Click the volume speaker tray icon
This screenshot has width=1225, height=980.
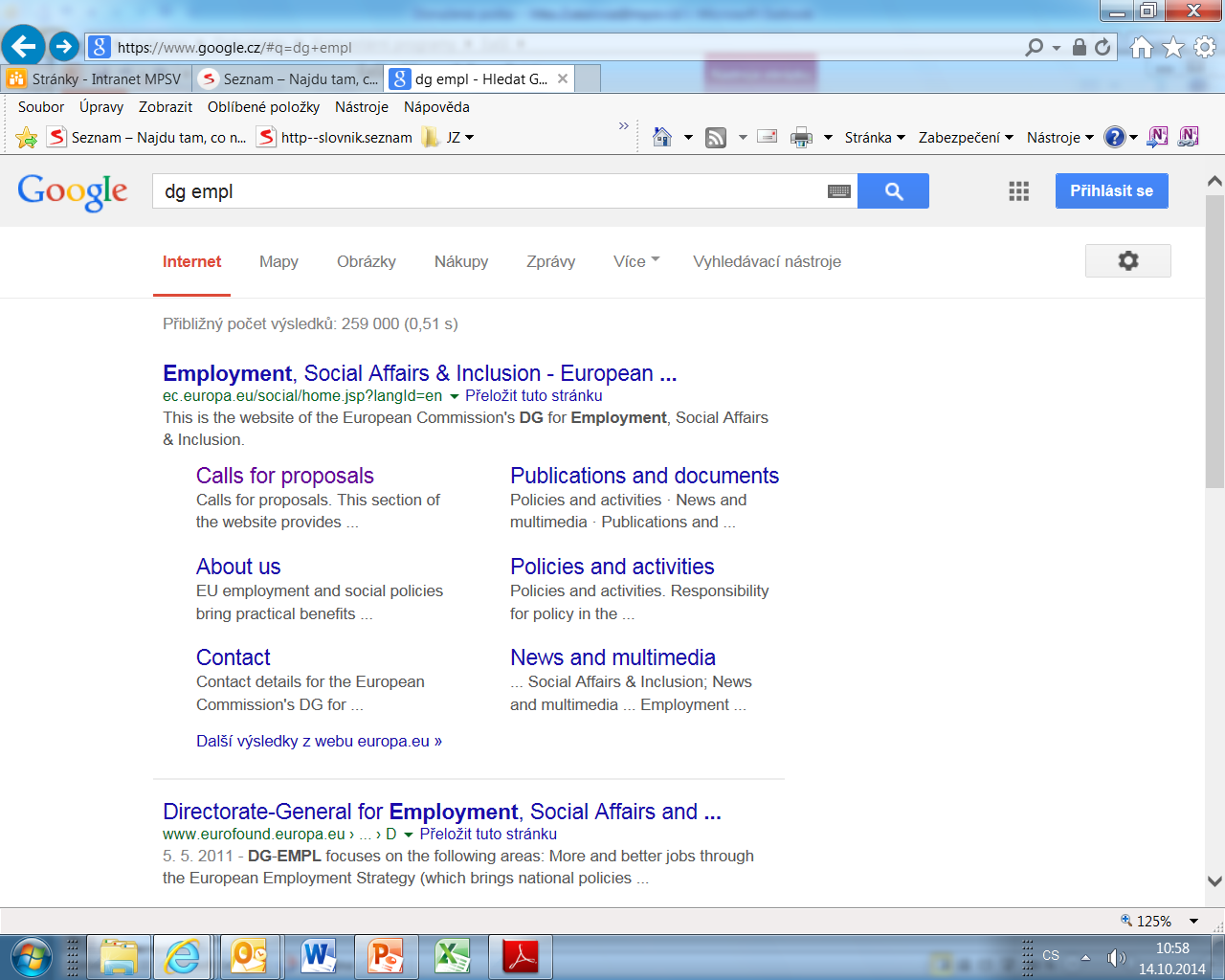click(1116, 957)
